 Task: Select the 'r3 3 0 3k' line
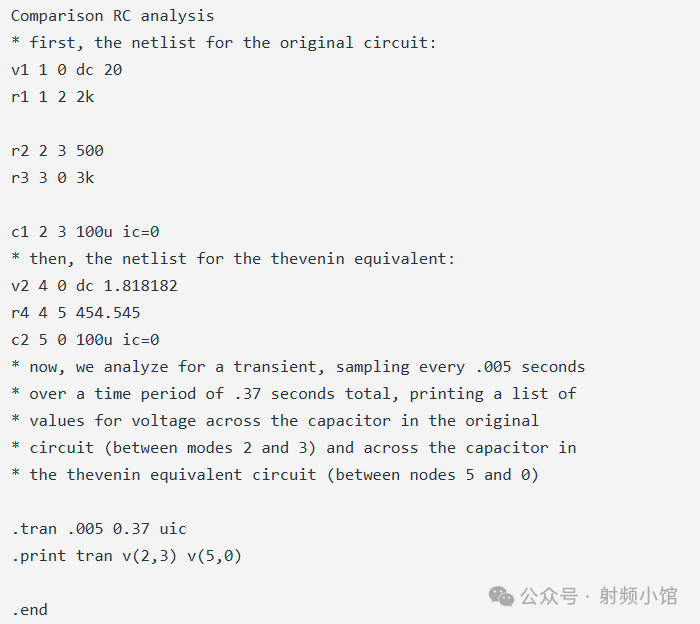point(52,178)
